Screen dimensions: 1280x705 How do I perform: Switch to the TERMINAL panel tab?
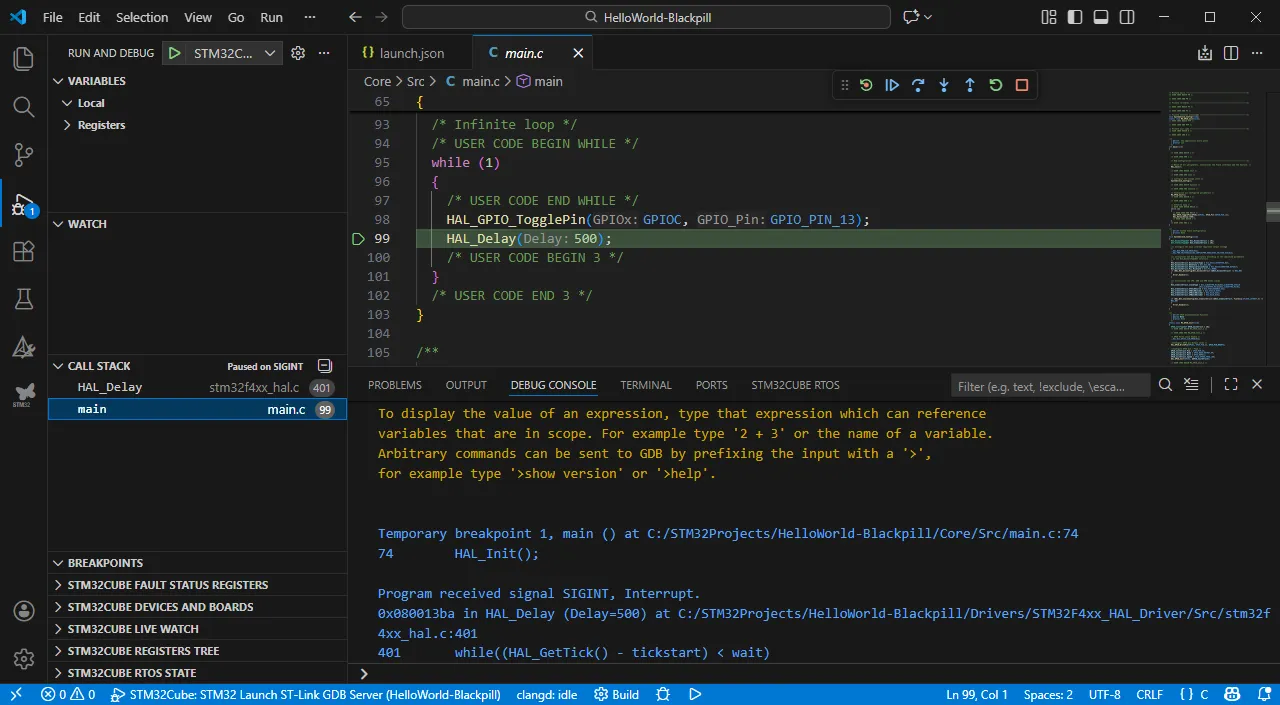(x=646, y=385)
